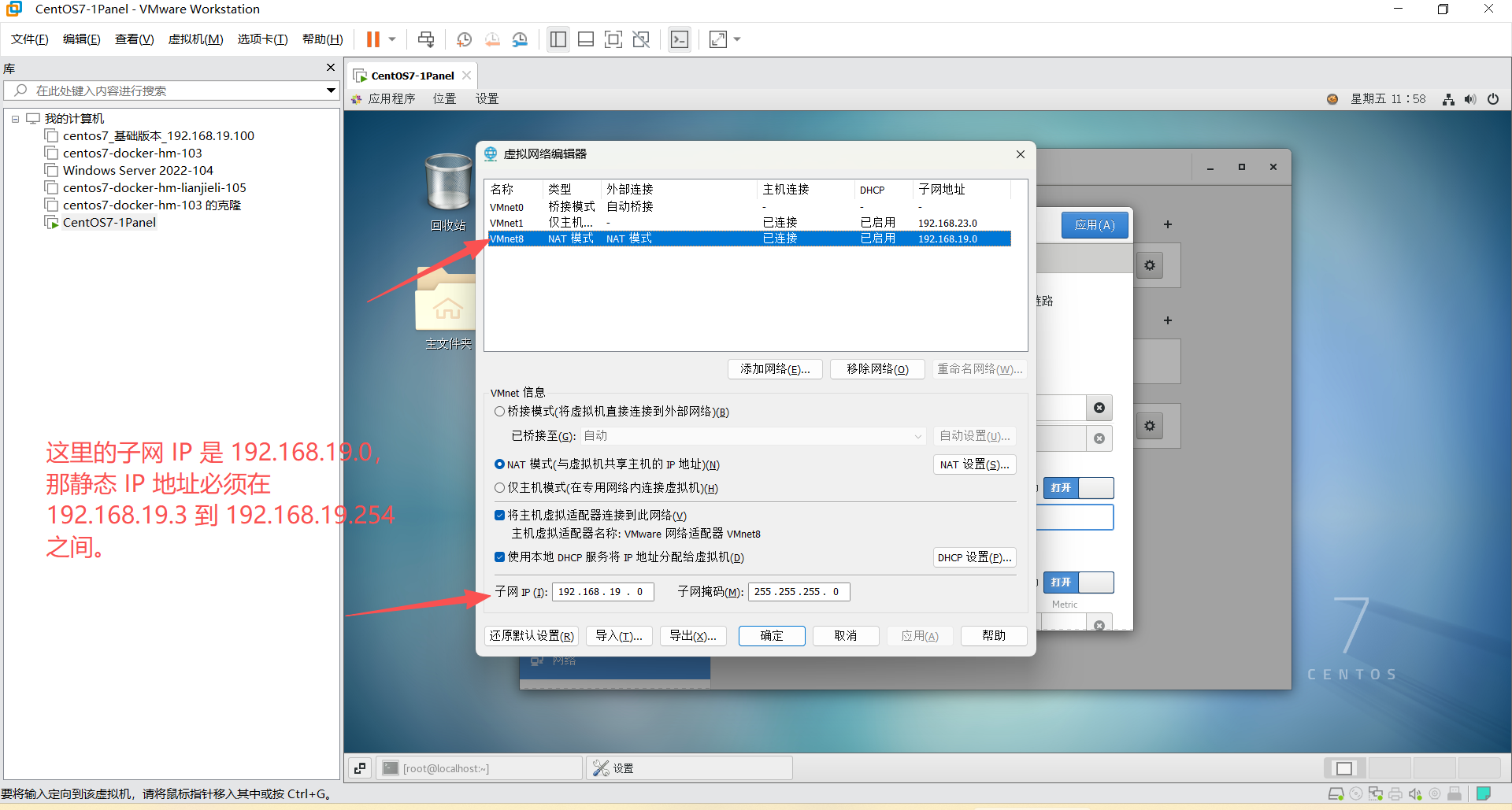Toggle the library sidebar view

point(558,39)
